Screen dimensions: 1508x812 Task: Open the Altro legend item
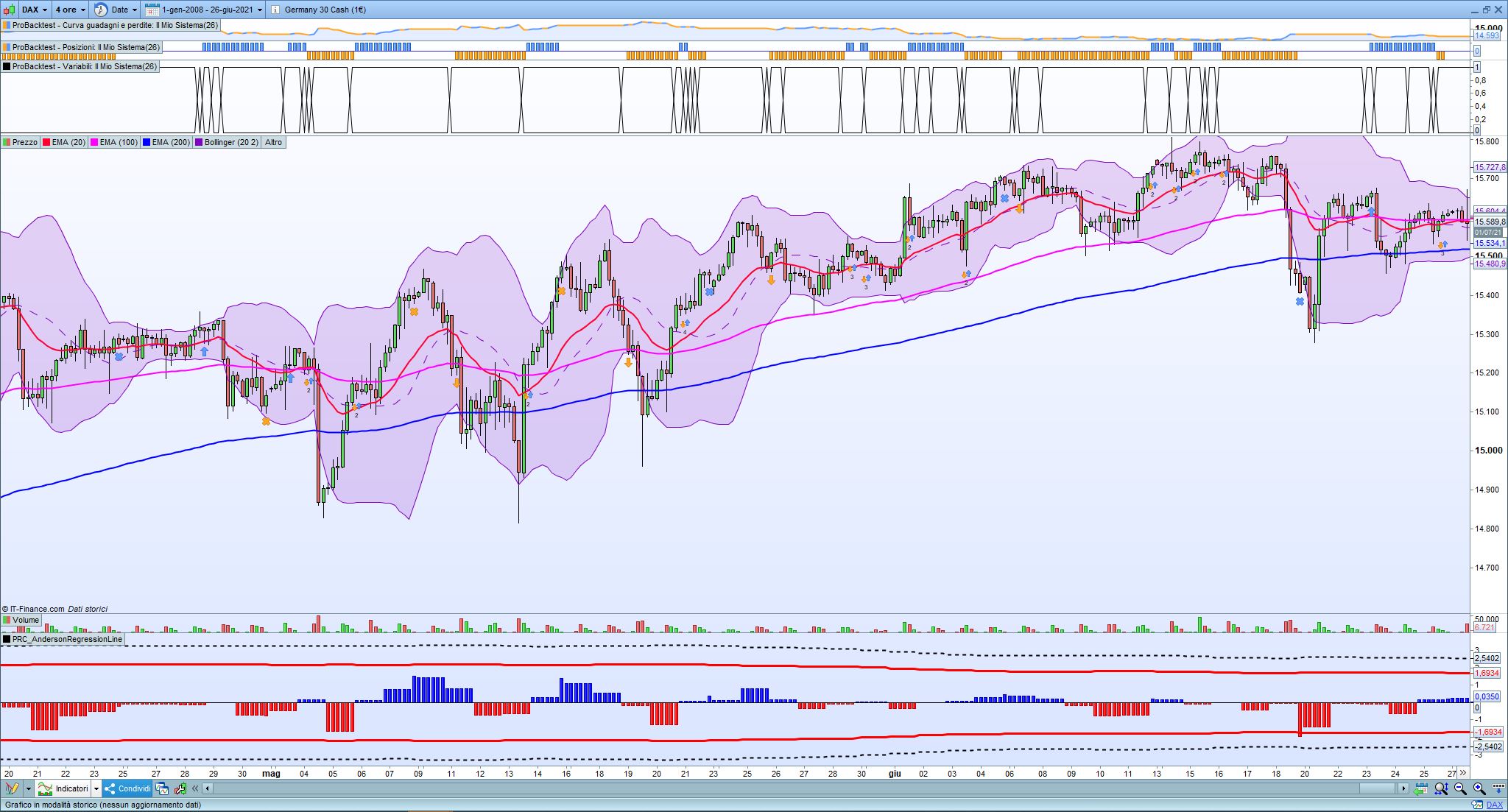point(273,142)
